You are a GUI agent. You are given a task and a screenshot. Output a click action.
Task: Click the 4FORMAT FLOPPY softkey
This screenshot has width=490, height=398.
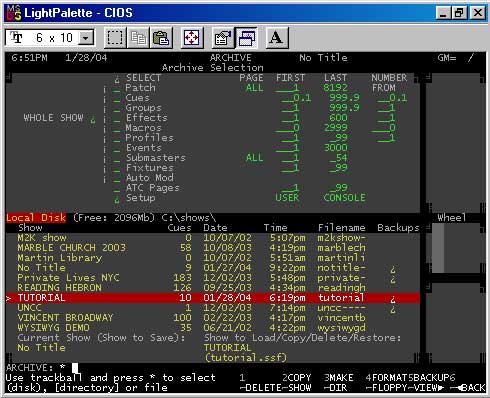386,383
